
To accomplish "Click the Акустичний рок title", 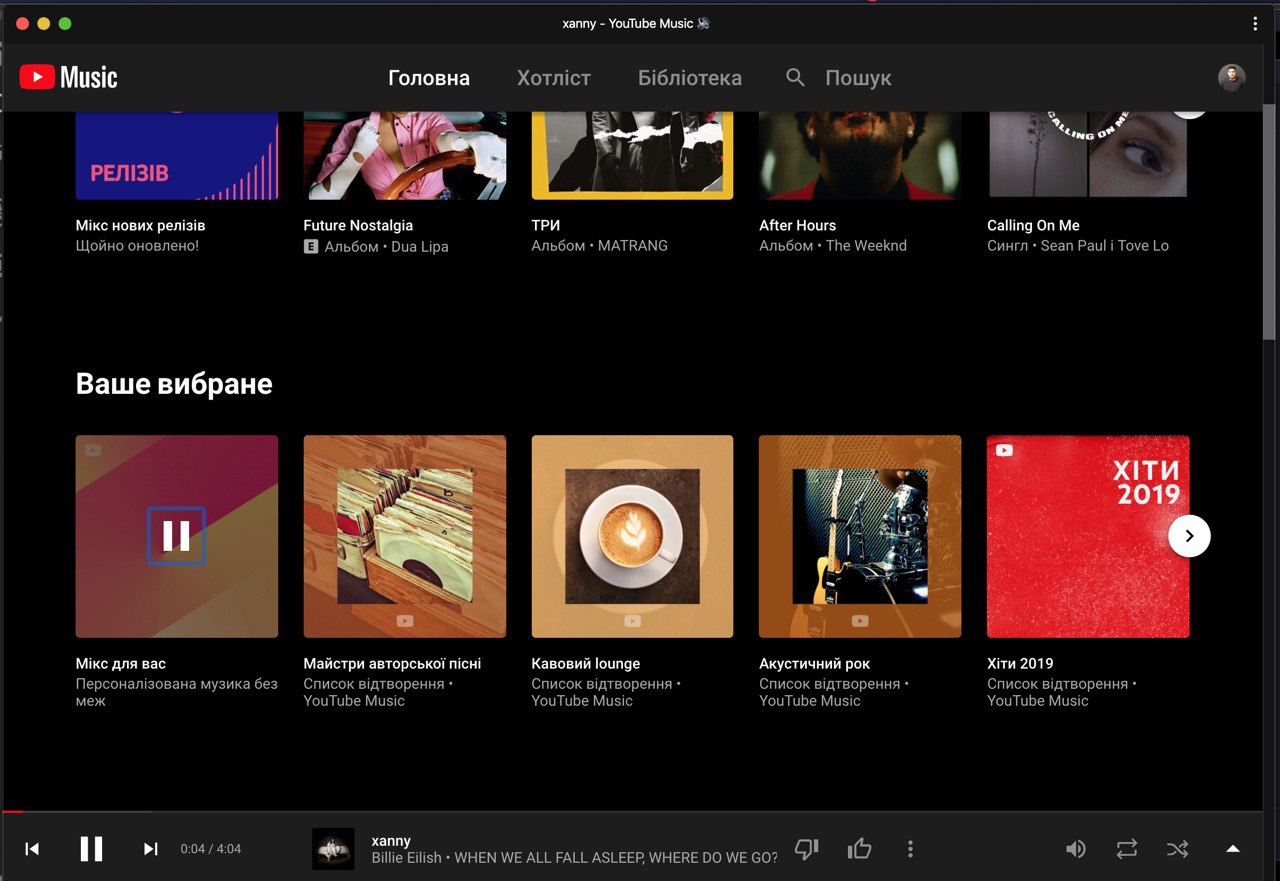I will point(815,663).
